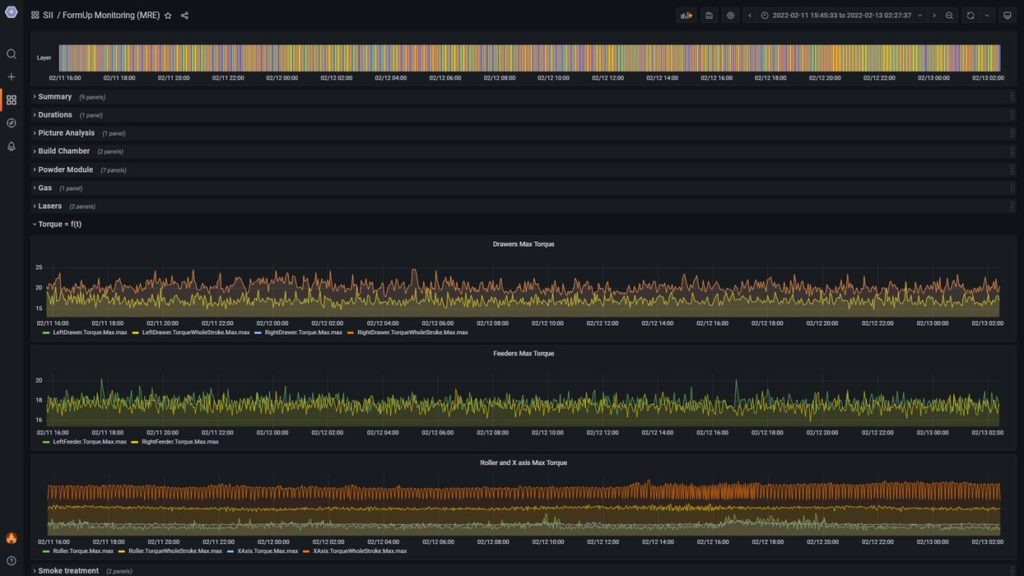Open the Explore compass icon
Image resolution: width=1024 pixels, height=576 pixels.
coord(11,123)
